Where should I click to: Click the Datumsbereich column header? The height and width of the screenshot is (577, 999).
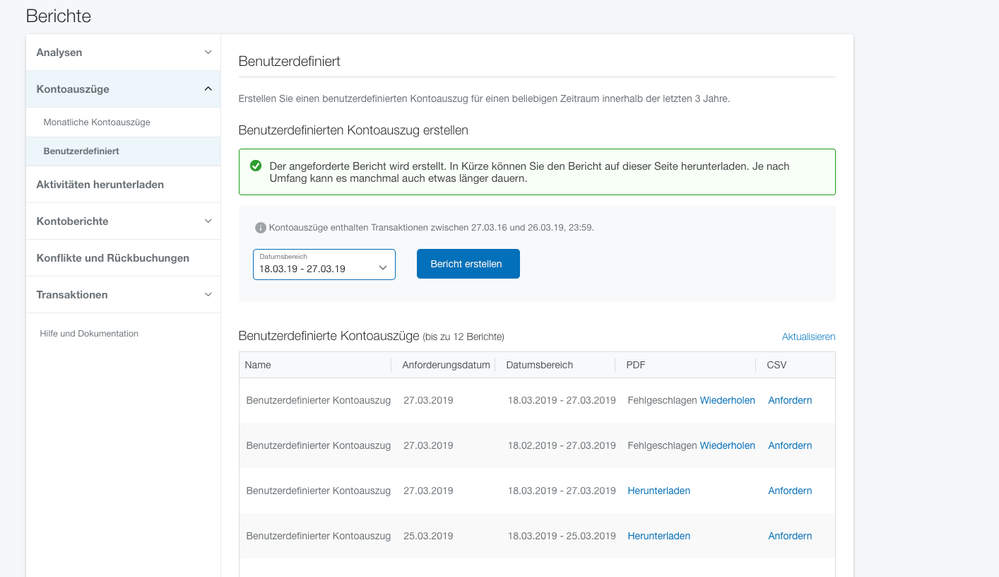[540, 365]
